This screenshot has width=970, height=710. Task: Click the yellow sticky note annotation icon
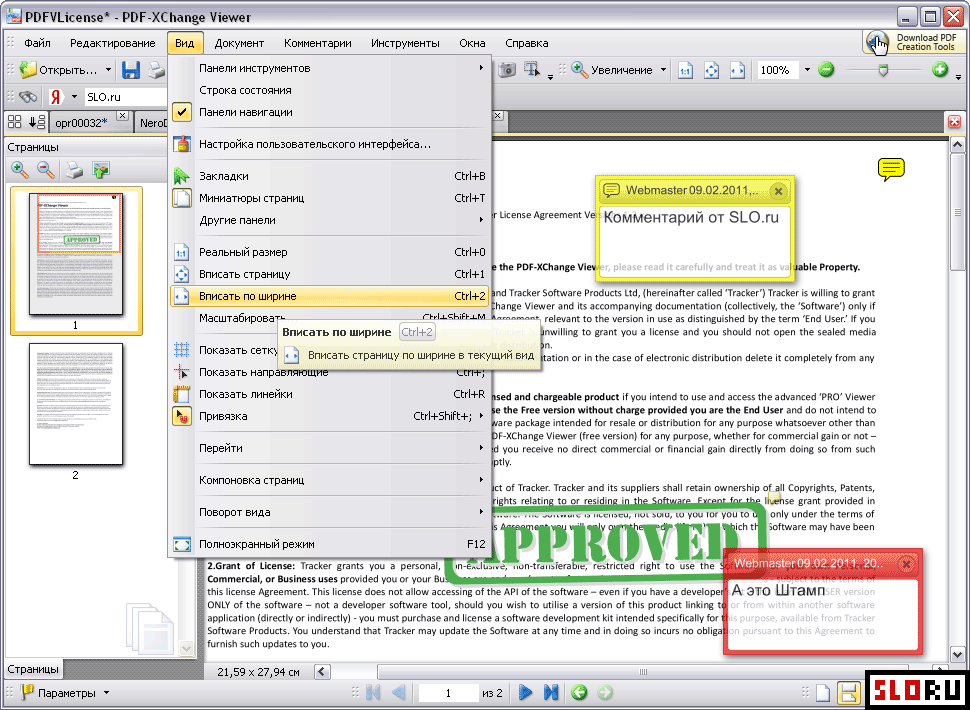[891, 169]
